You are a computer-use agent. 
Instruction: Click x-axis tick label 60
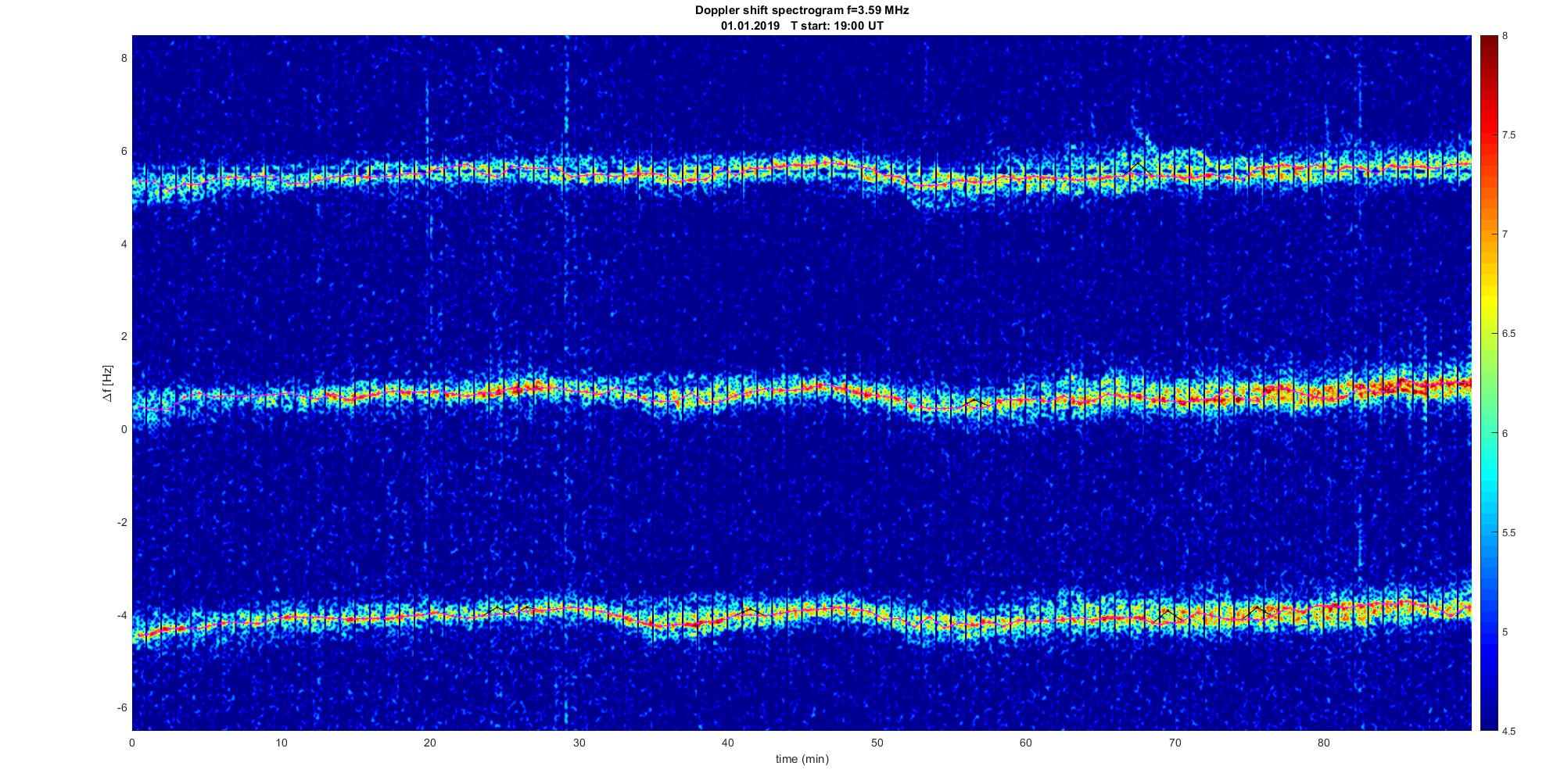click(1026, 743)
